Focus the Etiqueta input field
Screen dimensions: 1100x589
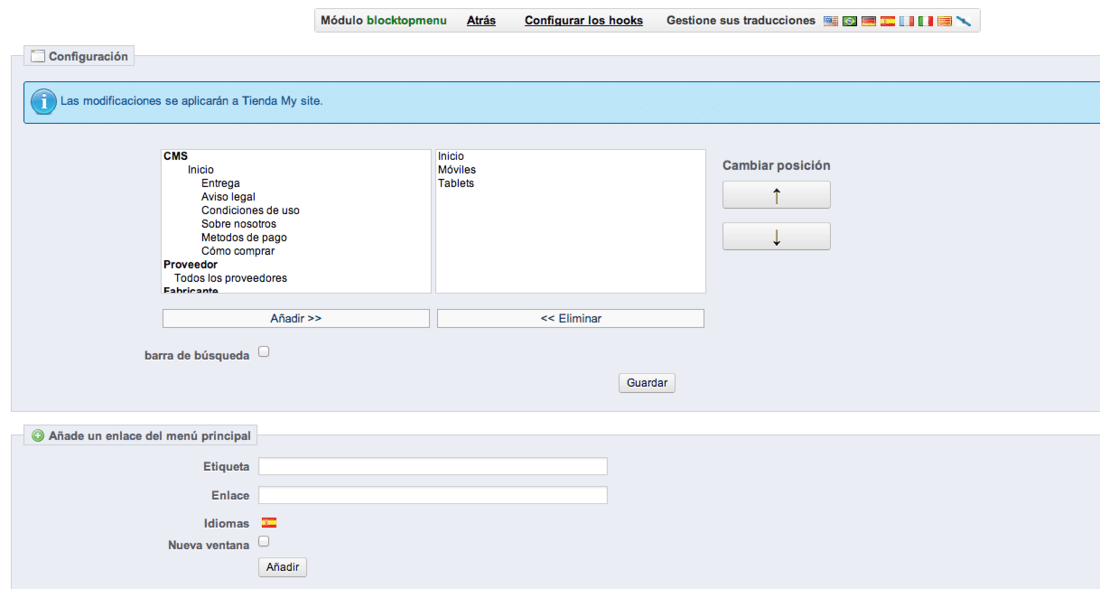(x=433, y=466)
